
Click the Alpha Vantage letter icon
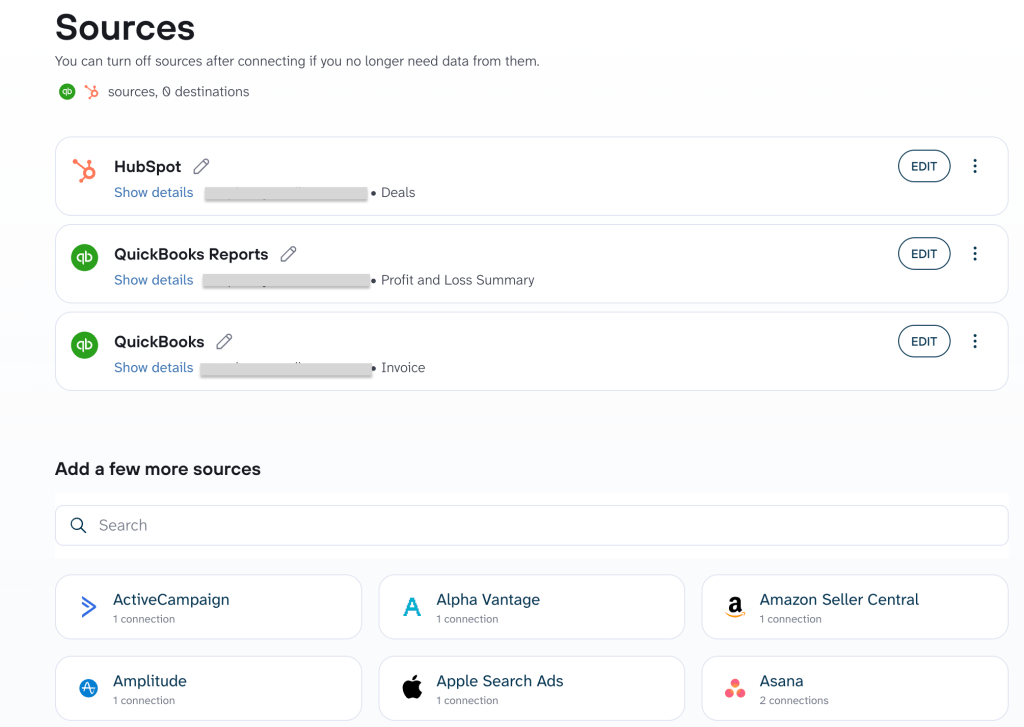pos(412,607)
